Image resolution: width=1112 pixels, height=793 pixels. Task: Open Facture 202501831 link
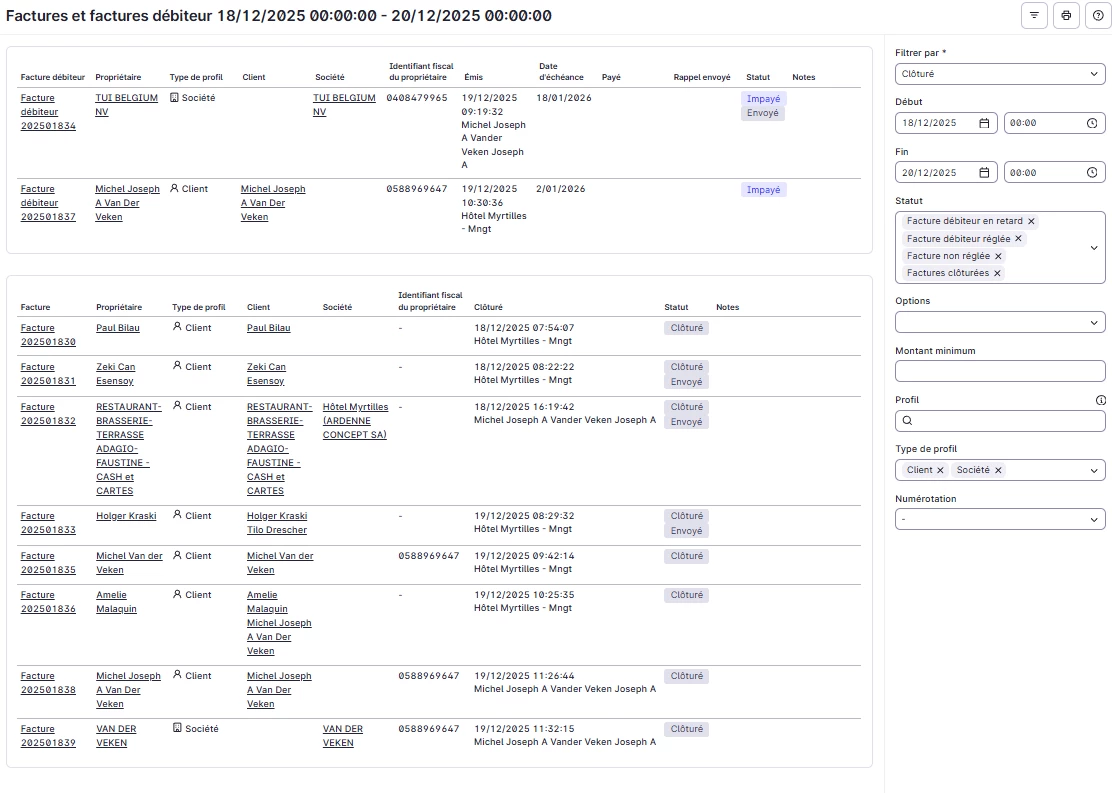[48, 374]
